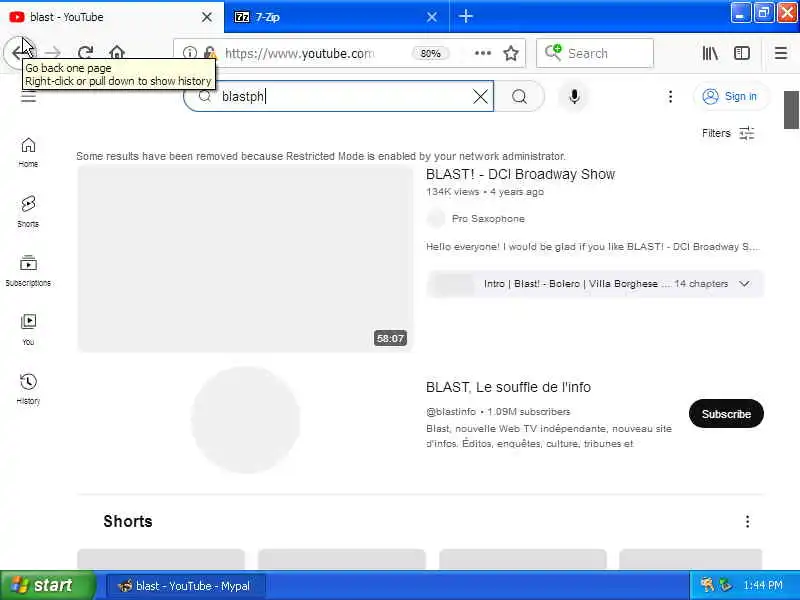Screen dimensions: 800x600
Task: Go to the browser home page
Action: [117, 53]
